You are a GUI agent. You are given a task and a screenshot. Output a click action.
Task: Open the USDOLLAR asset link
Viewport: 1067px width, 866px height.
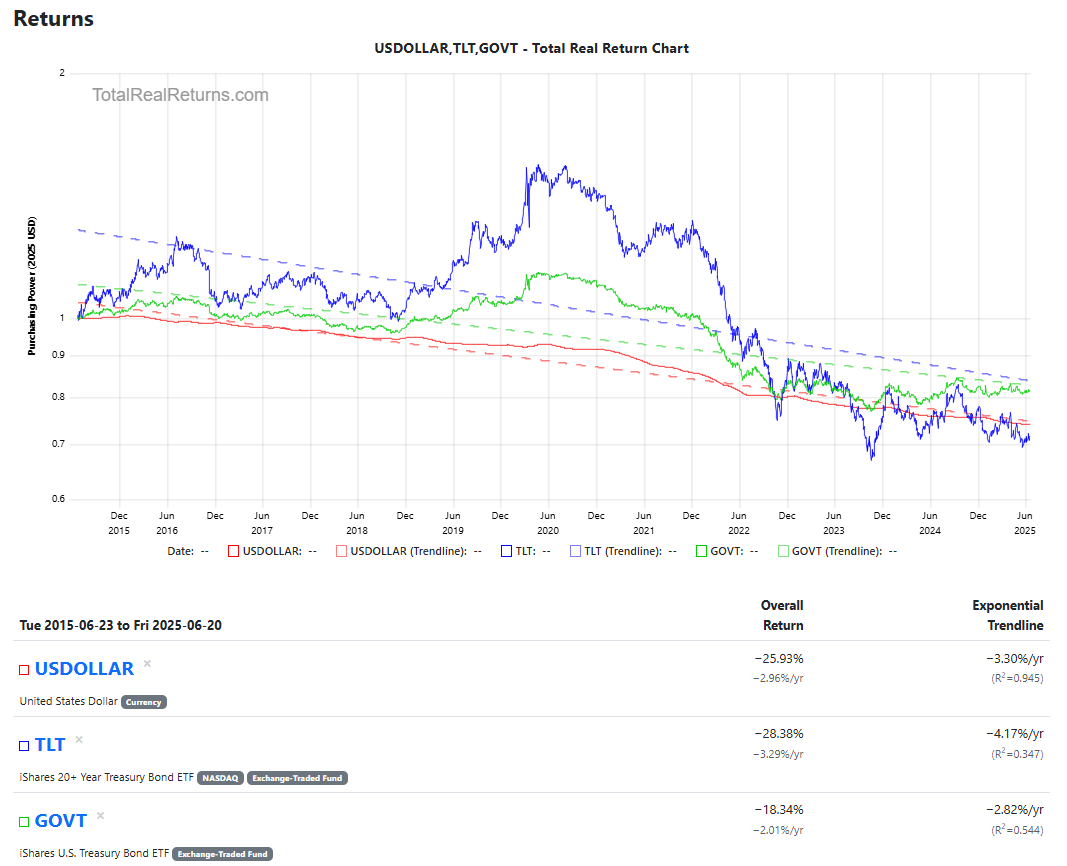pos(84,669)
